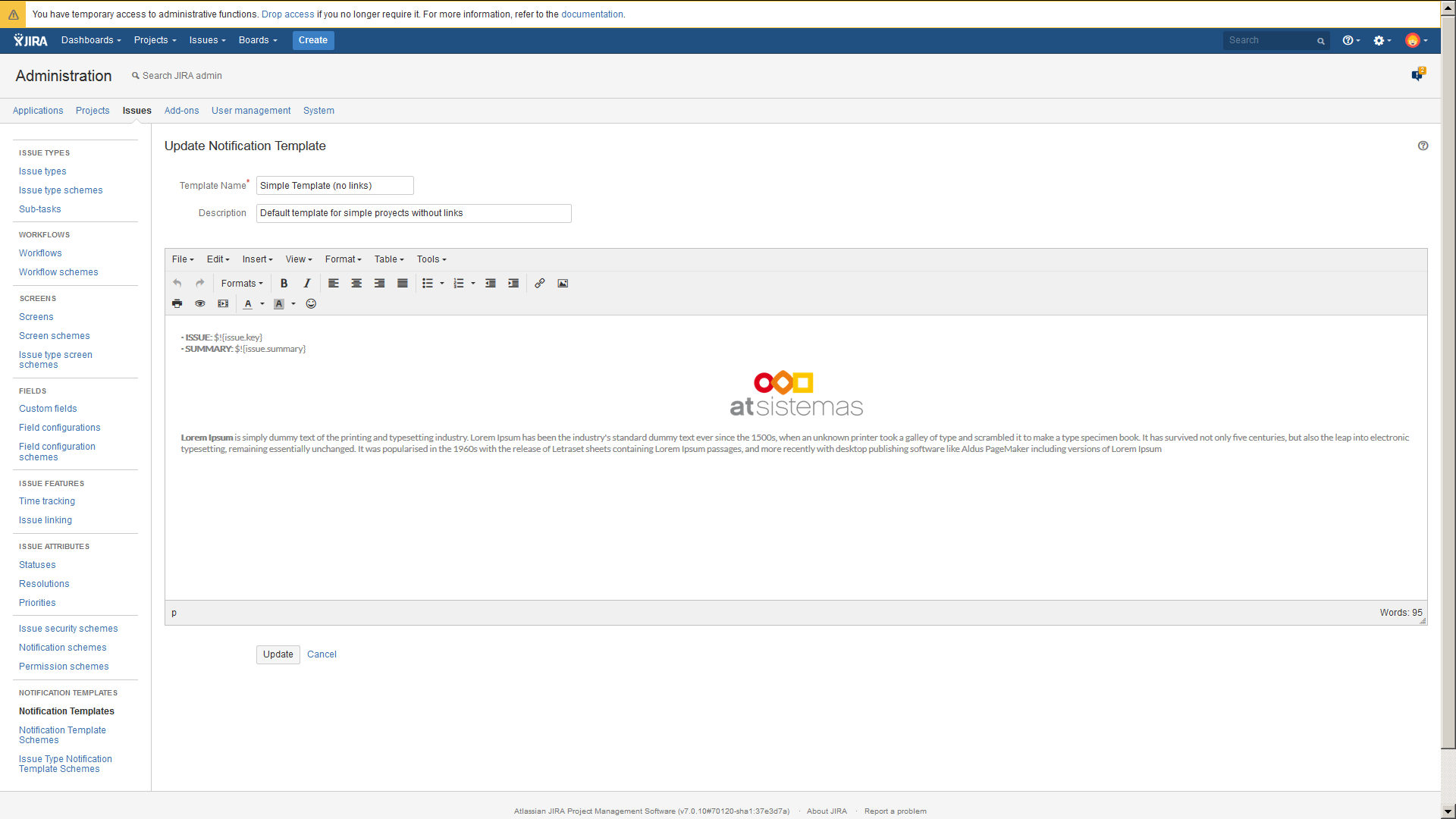The height and width of the screenshot is (819, 1456).
Task: Click the insert image icon
Action: tap(563, 284)
